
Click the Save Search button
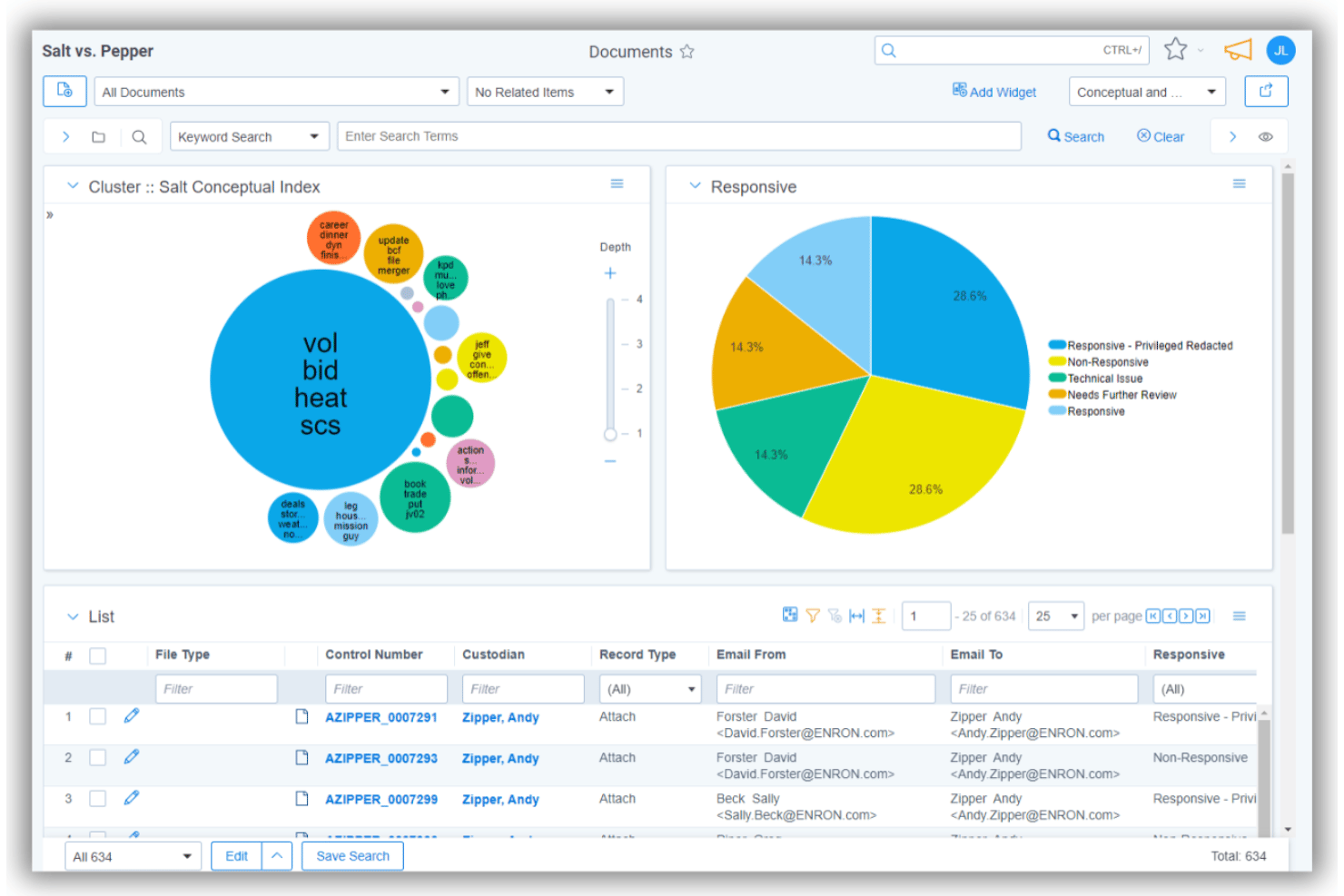(x=352, y=856)
